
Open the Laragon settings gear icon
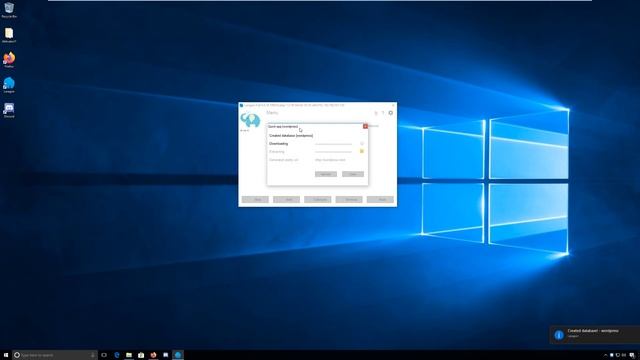pyautogui.click(x=391, y=113)
